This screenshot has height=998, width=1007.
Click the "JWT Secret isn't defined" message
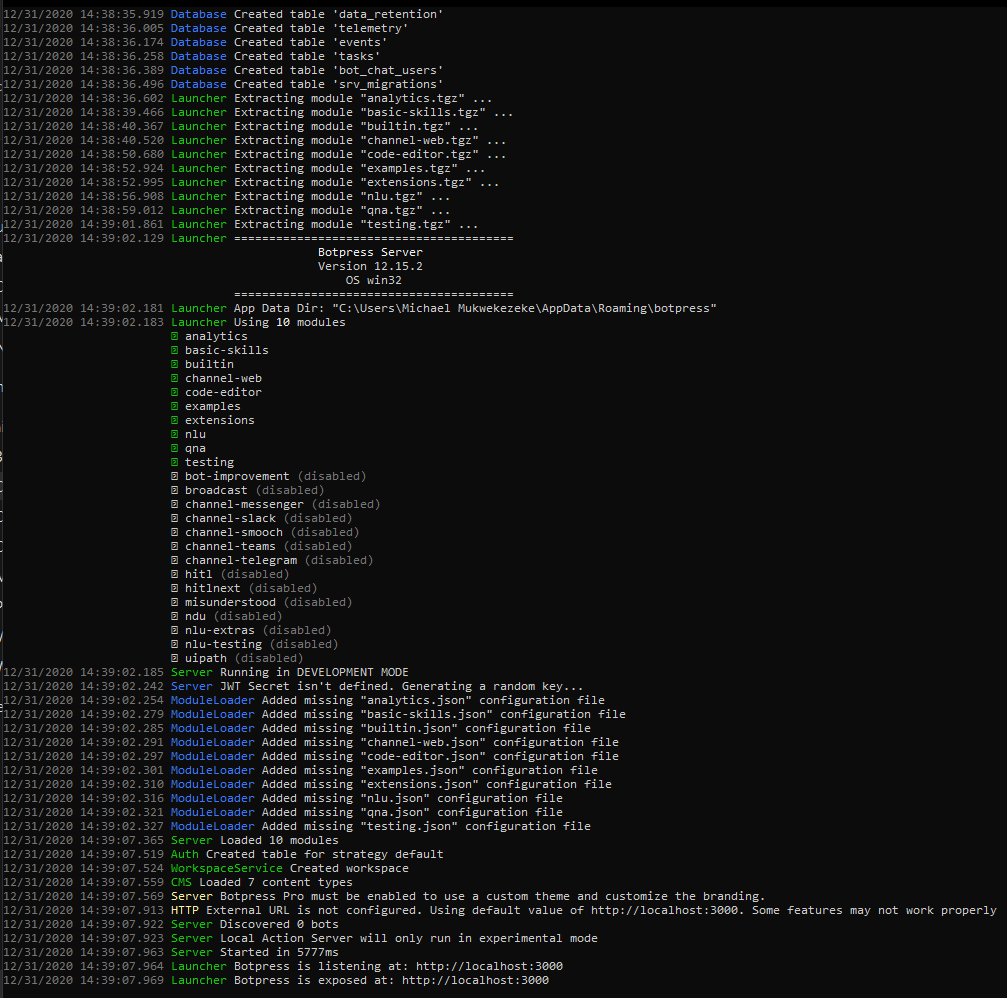pyautogui.click(x=401, y=687)
